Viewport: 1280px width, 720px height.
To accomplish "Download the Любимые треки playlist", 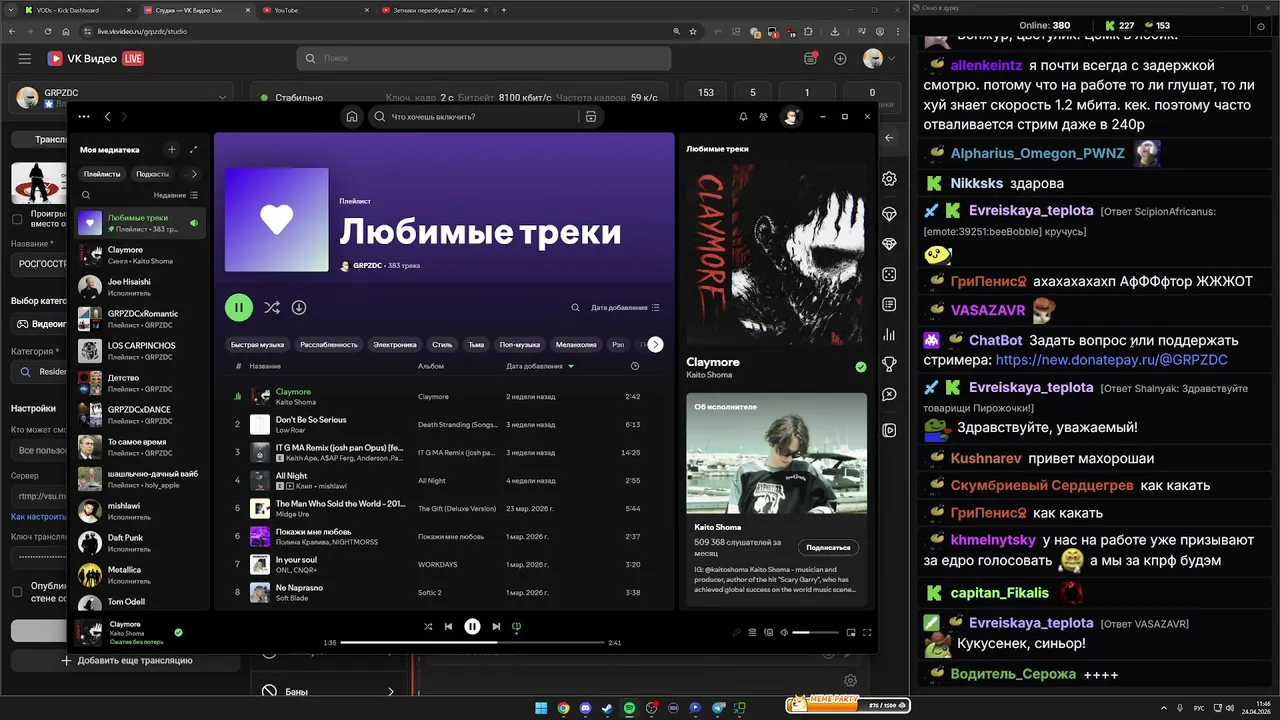I will point(299,308).
